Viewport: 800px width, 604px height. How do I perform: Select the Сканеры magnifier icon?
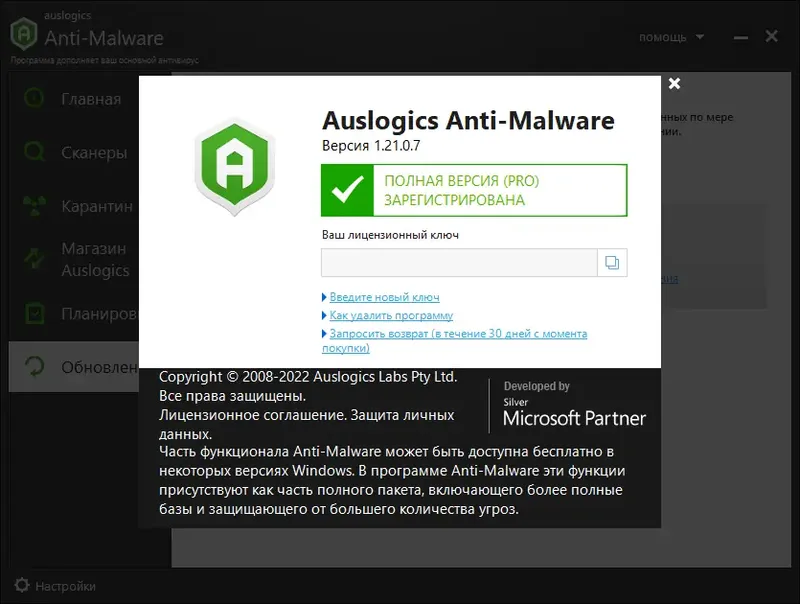(33, 153)
